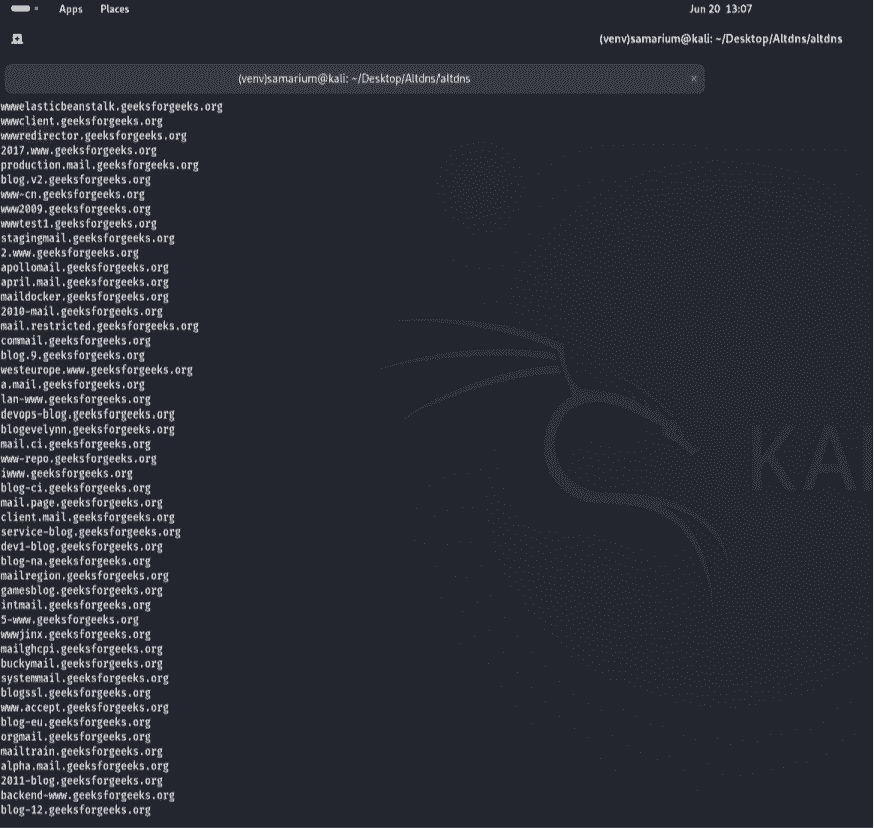
Task: Click wwwelasticbeanstalk.geeksforgeeks.org line
Action: coord(111,106)
